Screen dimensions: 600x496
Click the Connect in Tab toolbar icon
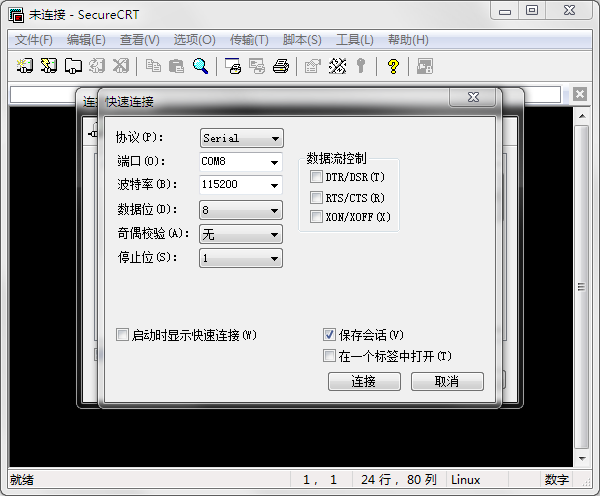pyautogui.click(x=73, y=66)
